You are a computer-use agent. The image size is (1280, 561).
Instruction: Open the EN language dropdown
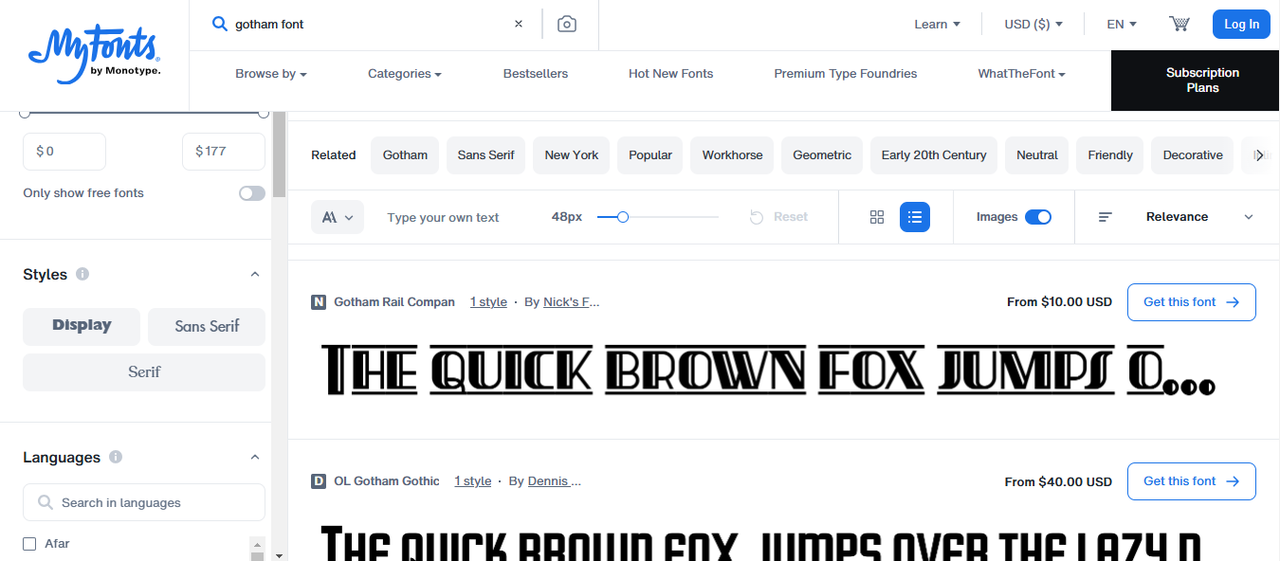[x=1122, y=24]
